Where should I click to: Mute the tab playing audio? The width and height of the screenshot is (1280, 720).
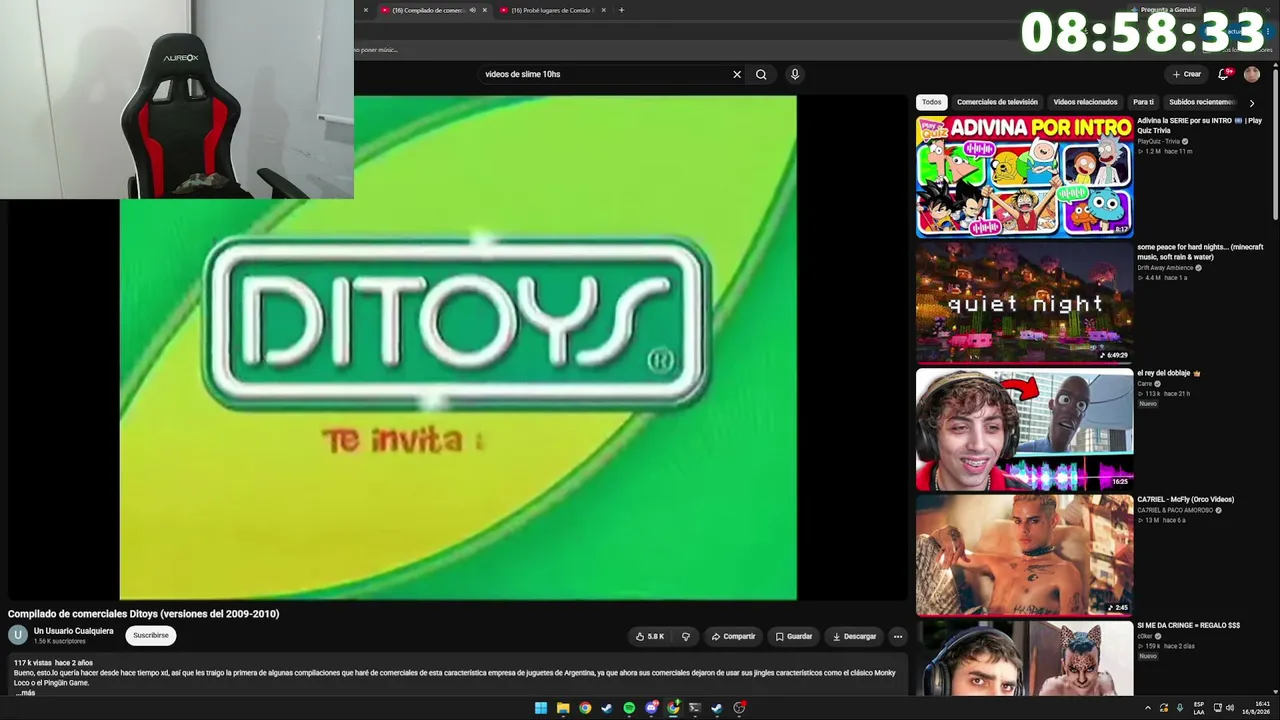(x=472, y=10)
